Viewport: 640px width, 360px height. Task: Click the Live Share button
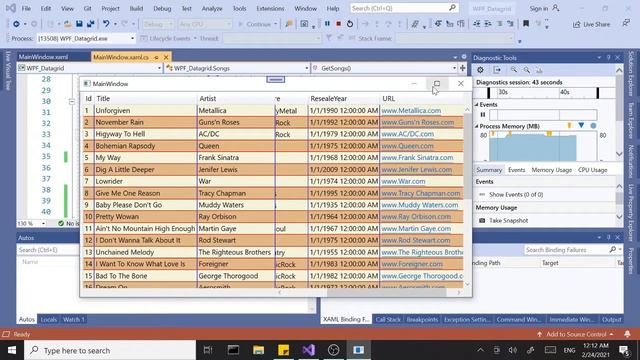(x=591, y=24)
